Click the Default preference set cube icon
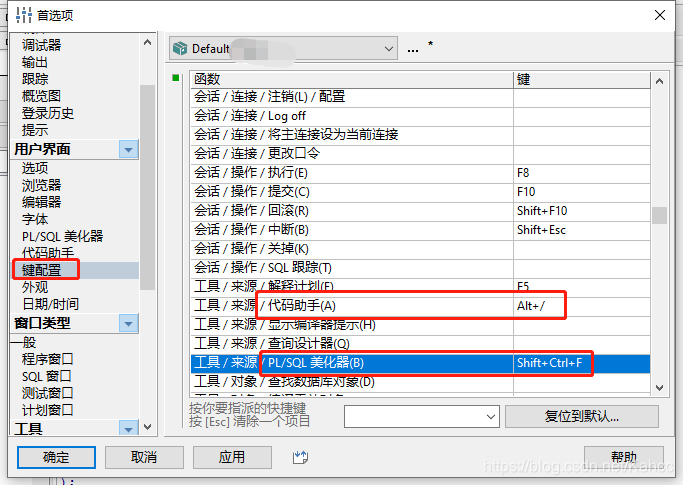This screenshot has height=485, width=683. 180,48
